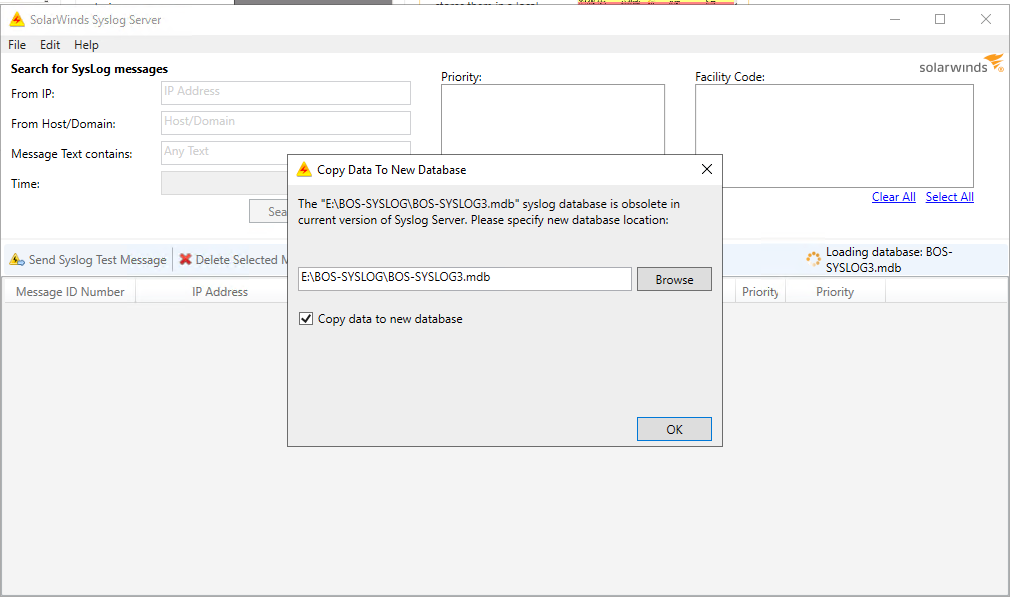1025x598 pixels.
Task: Toggle the Copy data to new database checkbox
Action: (305, 319)
